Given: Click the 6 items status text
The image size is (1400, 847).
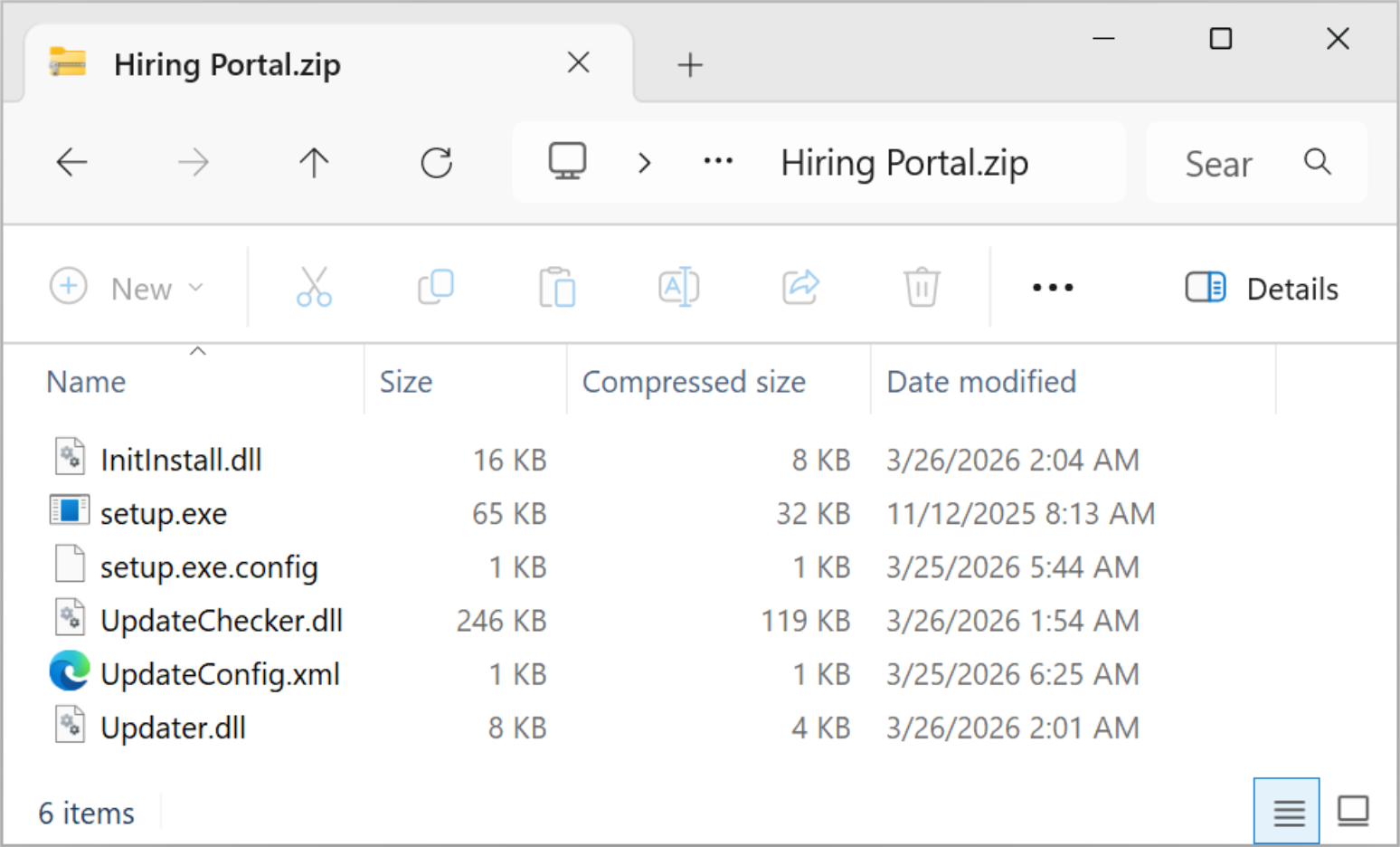Looking at the screenshot, I should (86, 813).
